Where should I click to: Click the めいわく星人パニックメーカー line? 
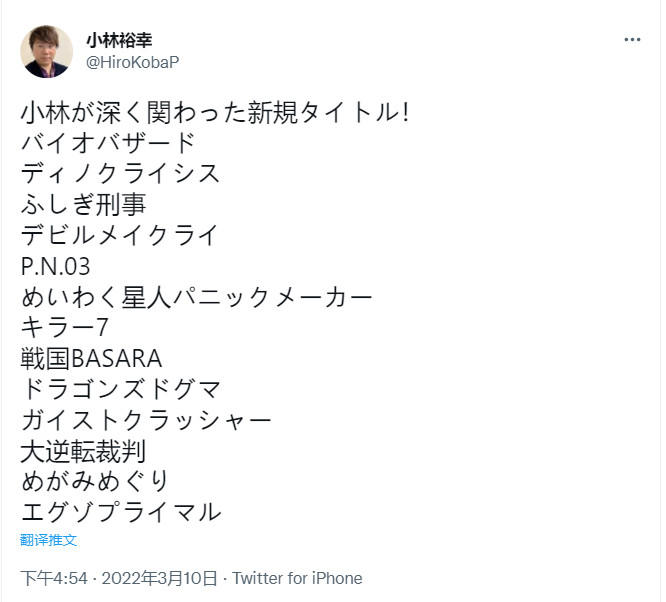[x=196, y=297]
